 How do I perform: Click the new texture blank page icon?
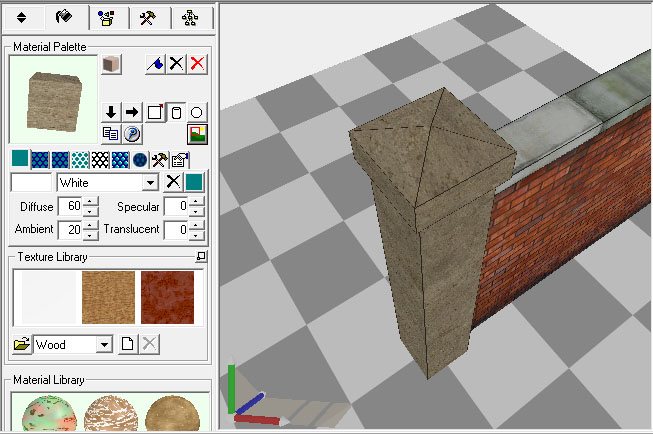[128, 345]
